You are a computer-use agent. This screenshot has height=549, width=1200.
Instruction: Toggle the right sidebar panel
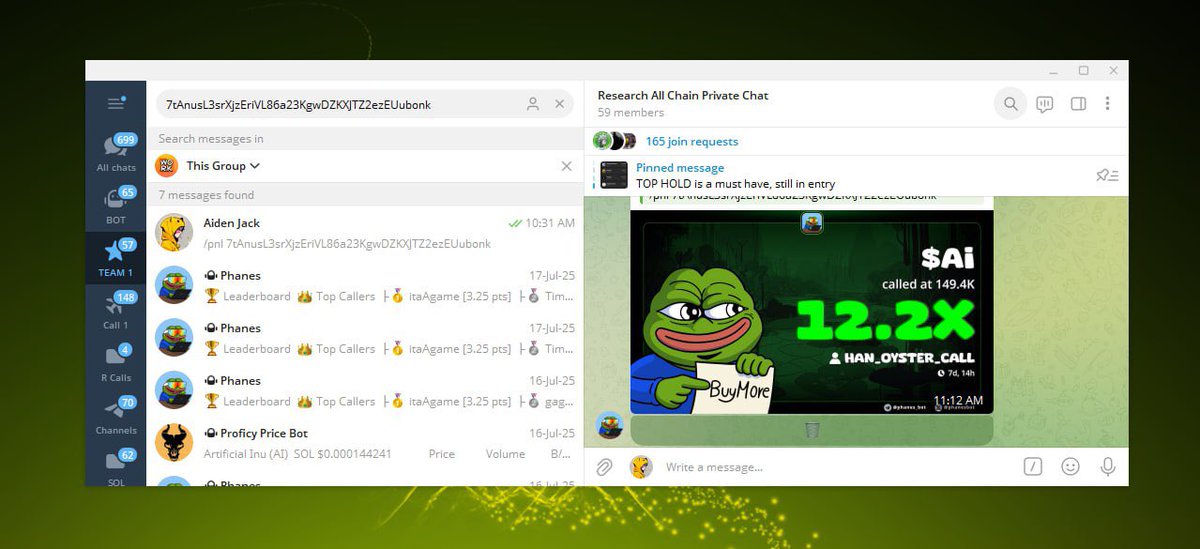1078,103
